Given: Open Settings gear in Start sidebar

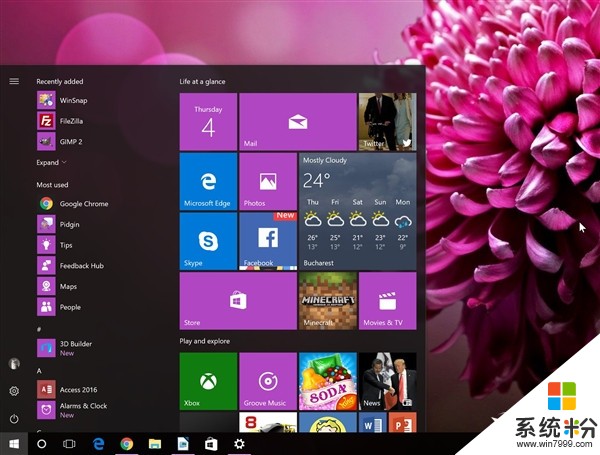Looking at the screenshot, I should (14, 391).
